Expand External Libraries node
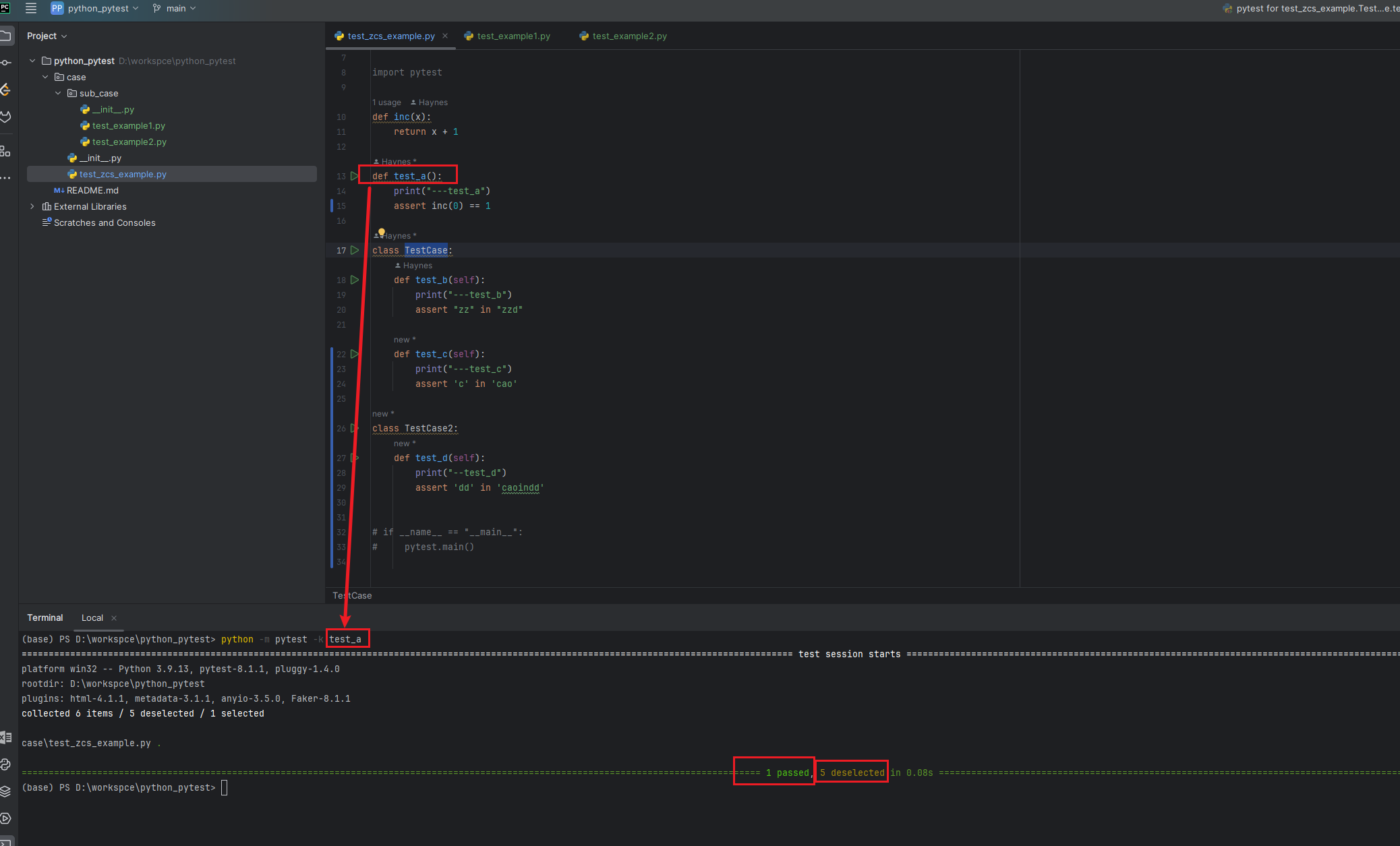Image resolution: width=1400 pixels, height=846 pixels. point(32,206)
